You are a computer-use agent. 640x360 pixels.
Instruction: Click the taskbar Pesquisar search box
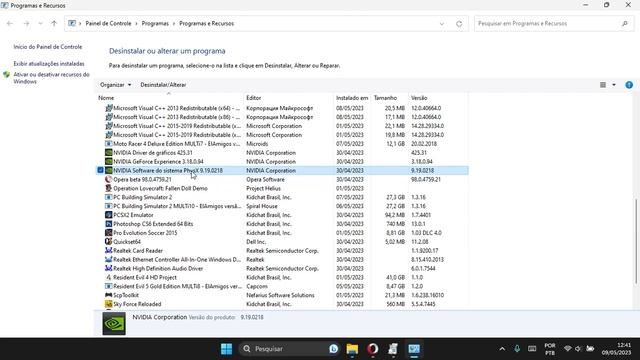(x=290, y=349)
